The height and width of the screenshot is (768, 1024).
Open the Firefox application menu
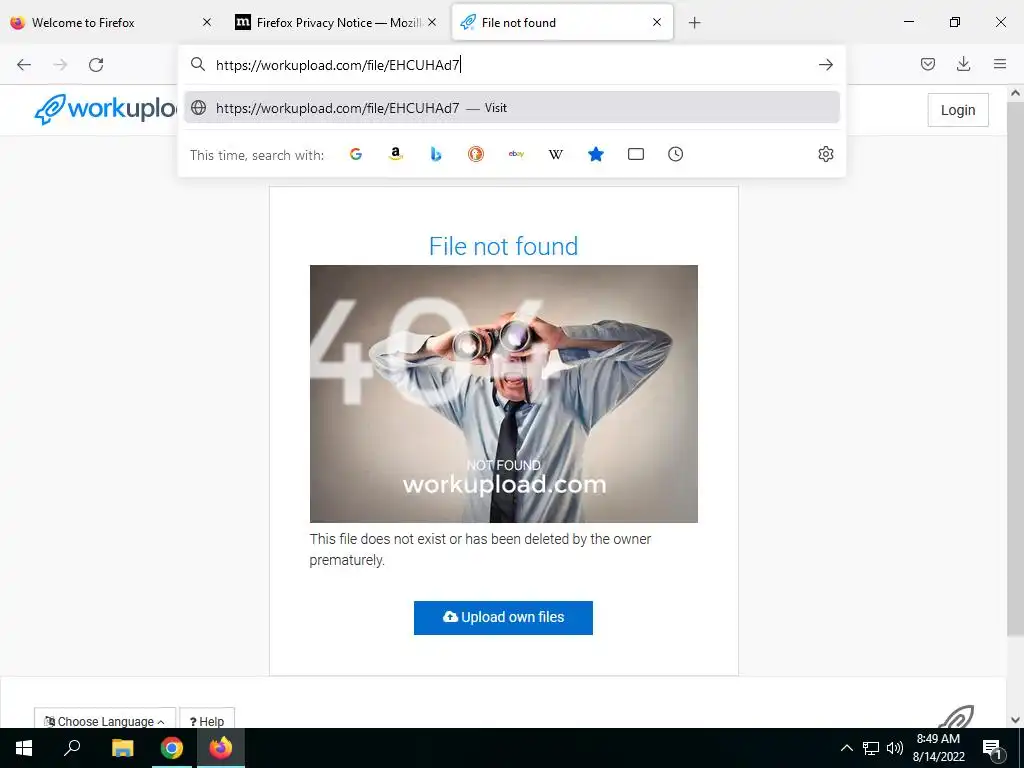[1000, 64]
